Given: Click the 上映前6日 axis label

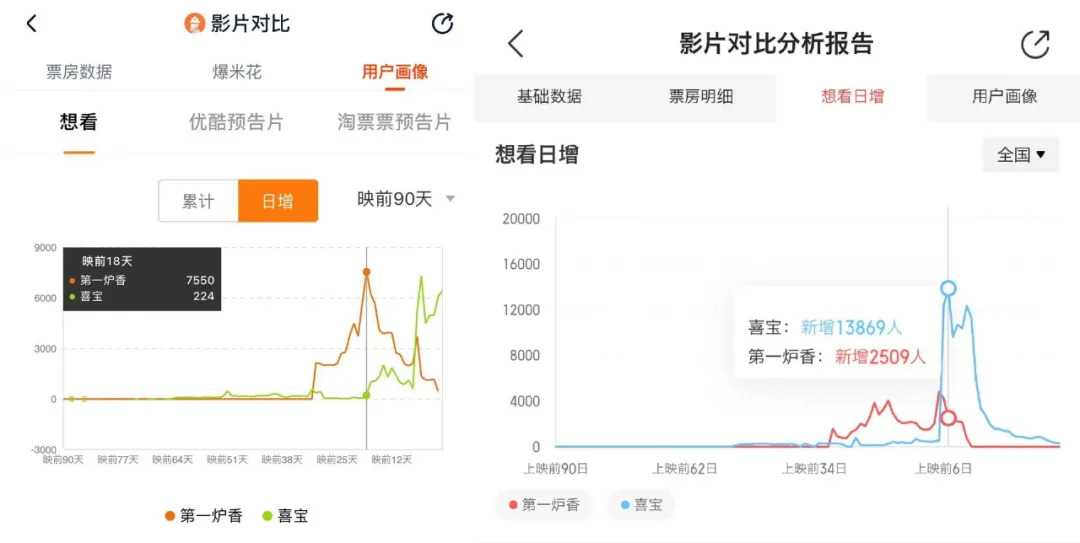Looking at the screenshot, I should pyautogui.click(x=943, y=469).
